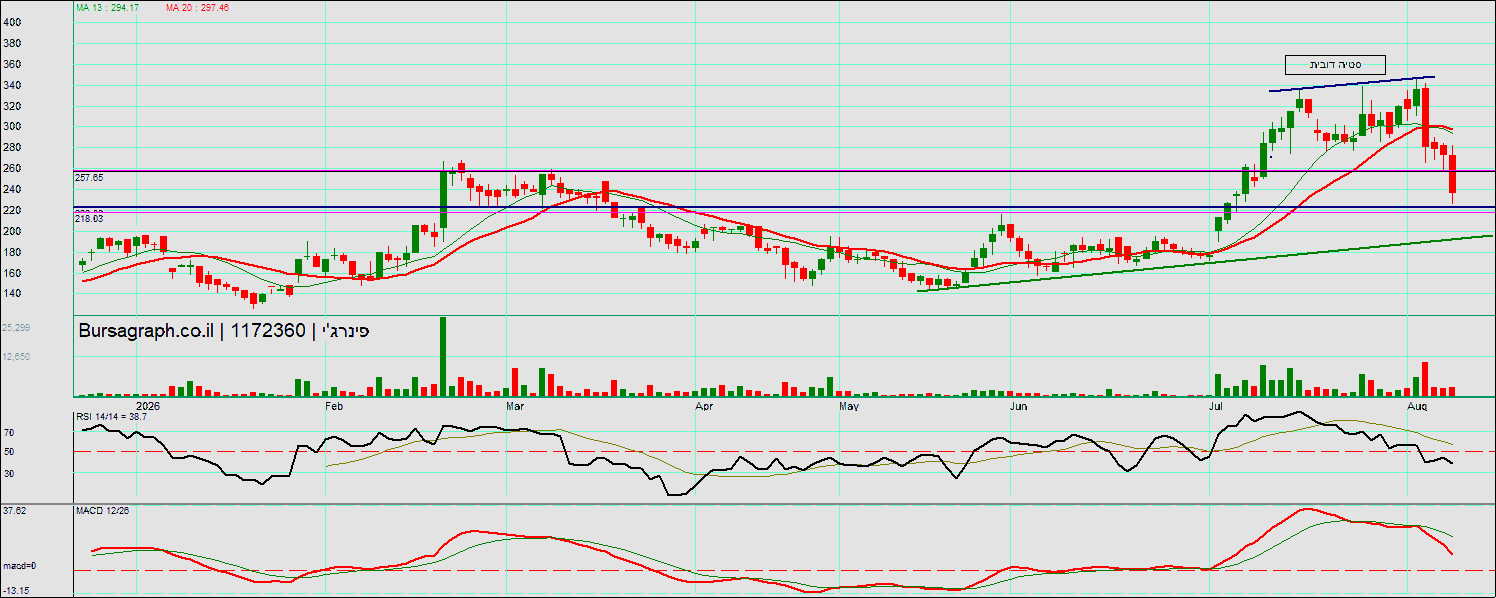Click the 257.65 price level label
1496x598 pixels.
pyautogui.click(x=89, y=177)
